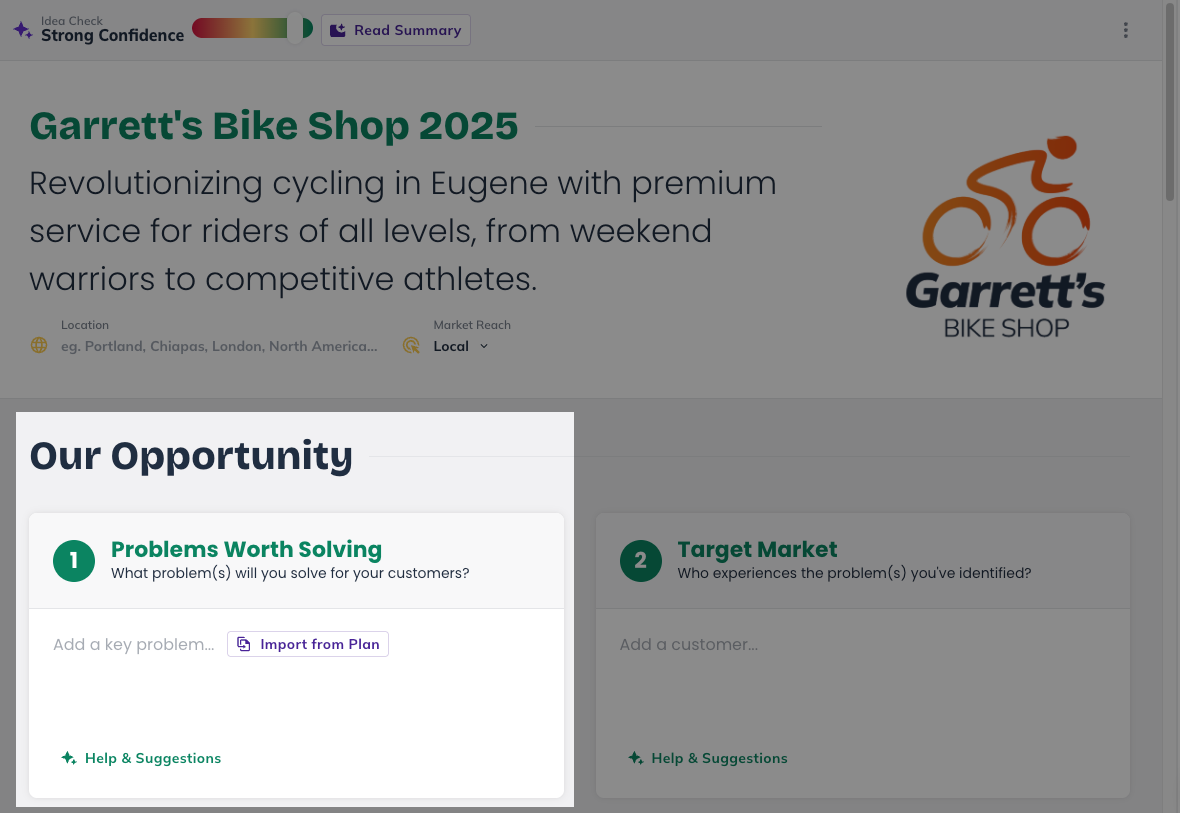This screenshot has width=1180, height=813.
Task: Click the number 1 circle badge
Action: 74,561
